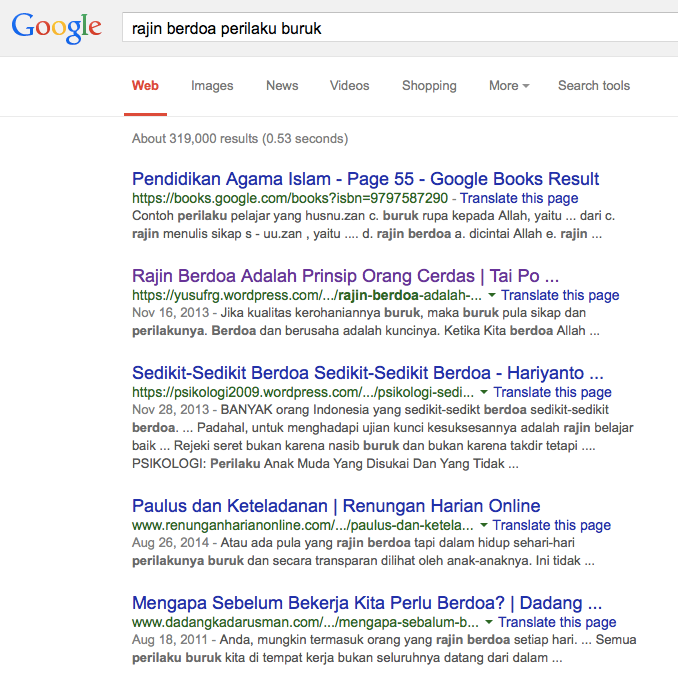Click the Google logo
The height and width of the screenshot is (676, 678).
[57, 27]
